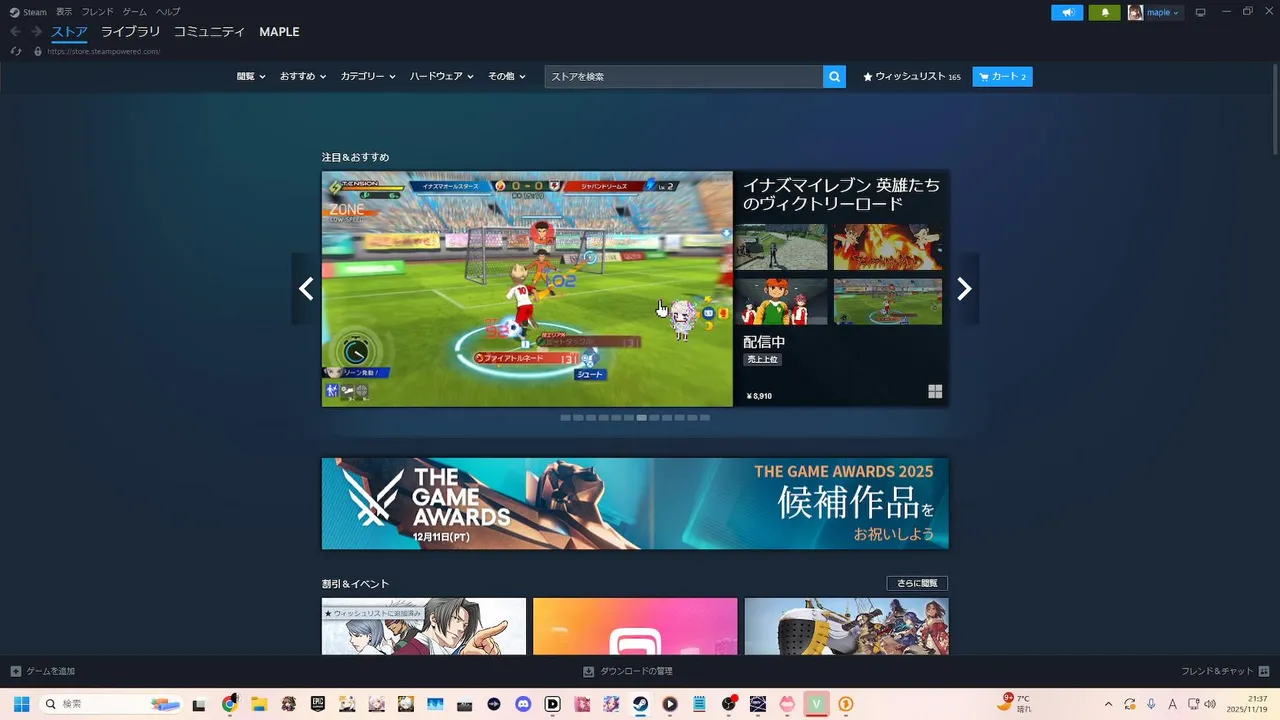
Task: Open the weather widget showing 7°C
Action: (1015, 704)
